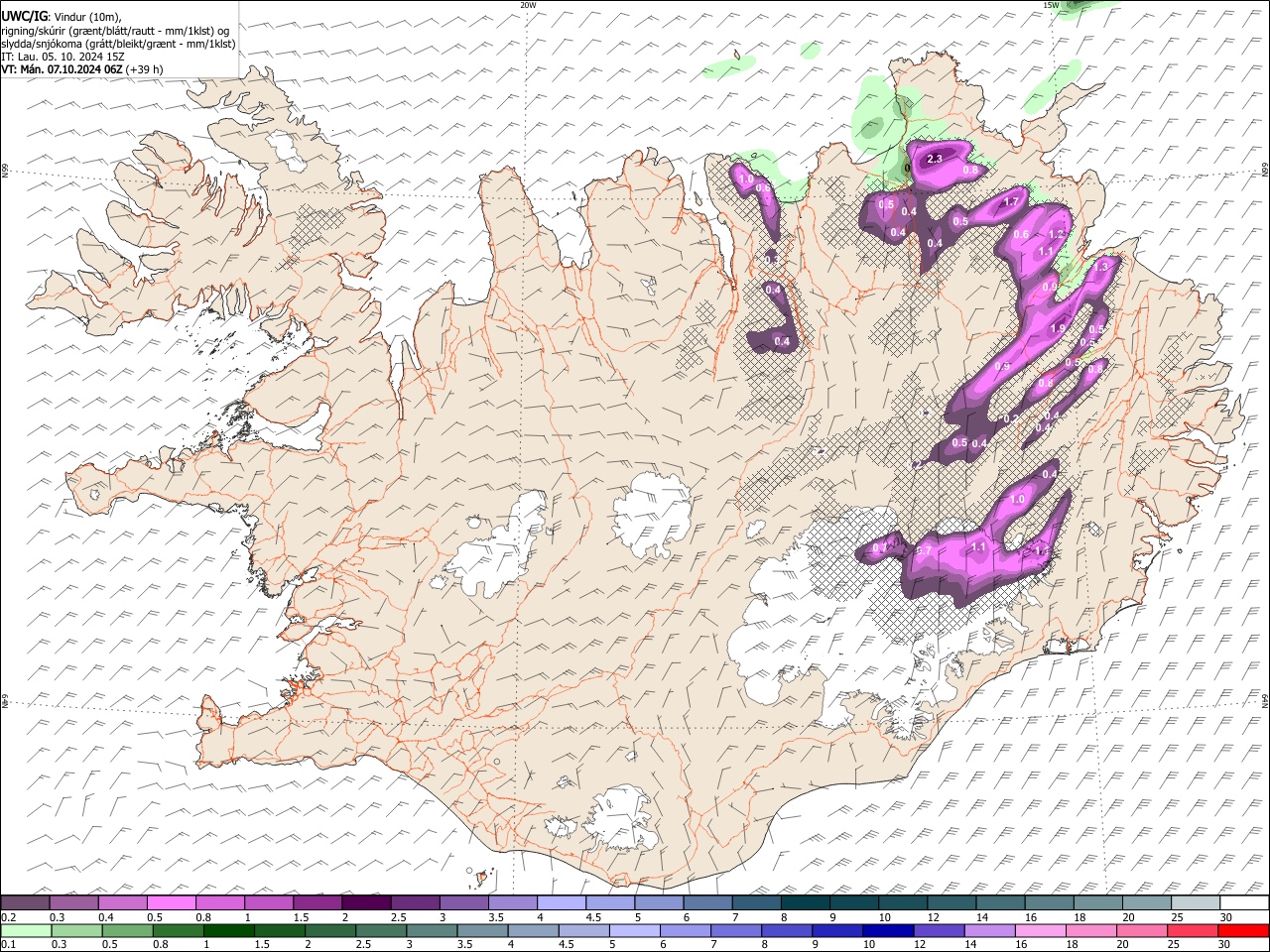
Task: Select the bright red 30 swatch in the lower legend row
Action: click(x=1243, y=930)
